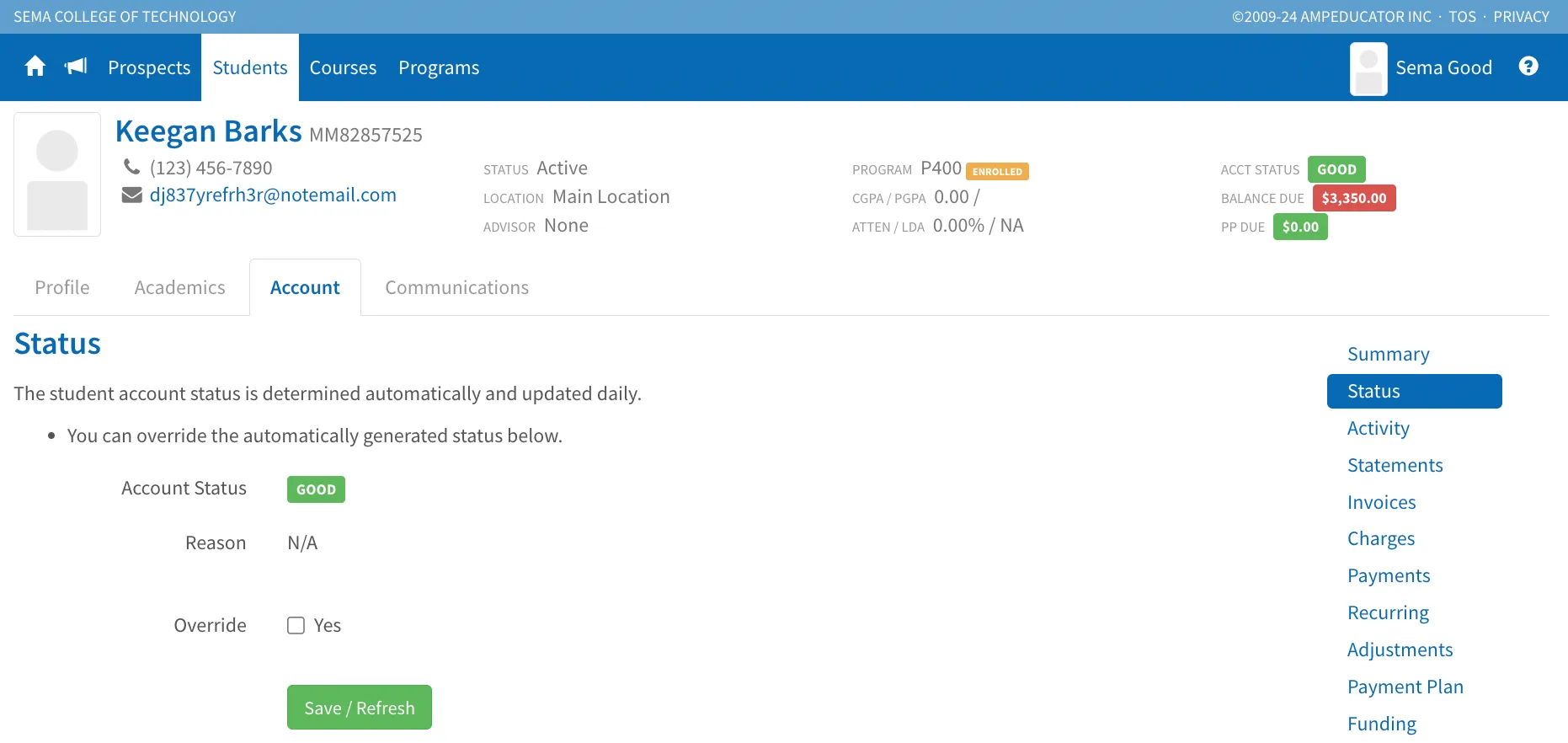Switch to the Communications tab
This screenshot has height=743, width=1568.
click(x=457, y=287)
